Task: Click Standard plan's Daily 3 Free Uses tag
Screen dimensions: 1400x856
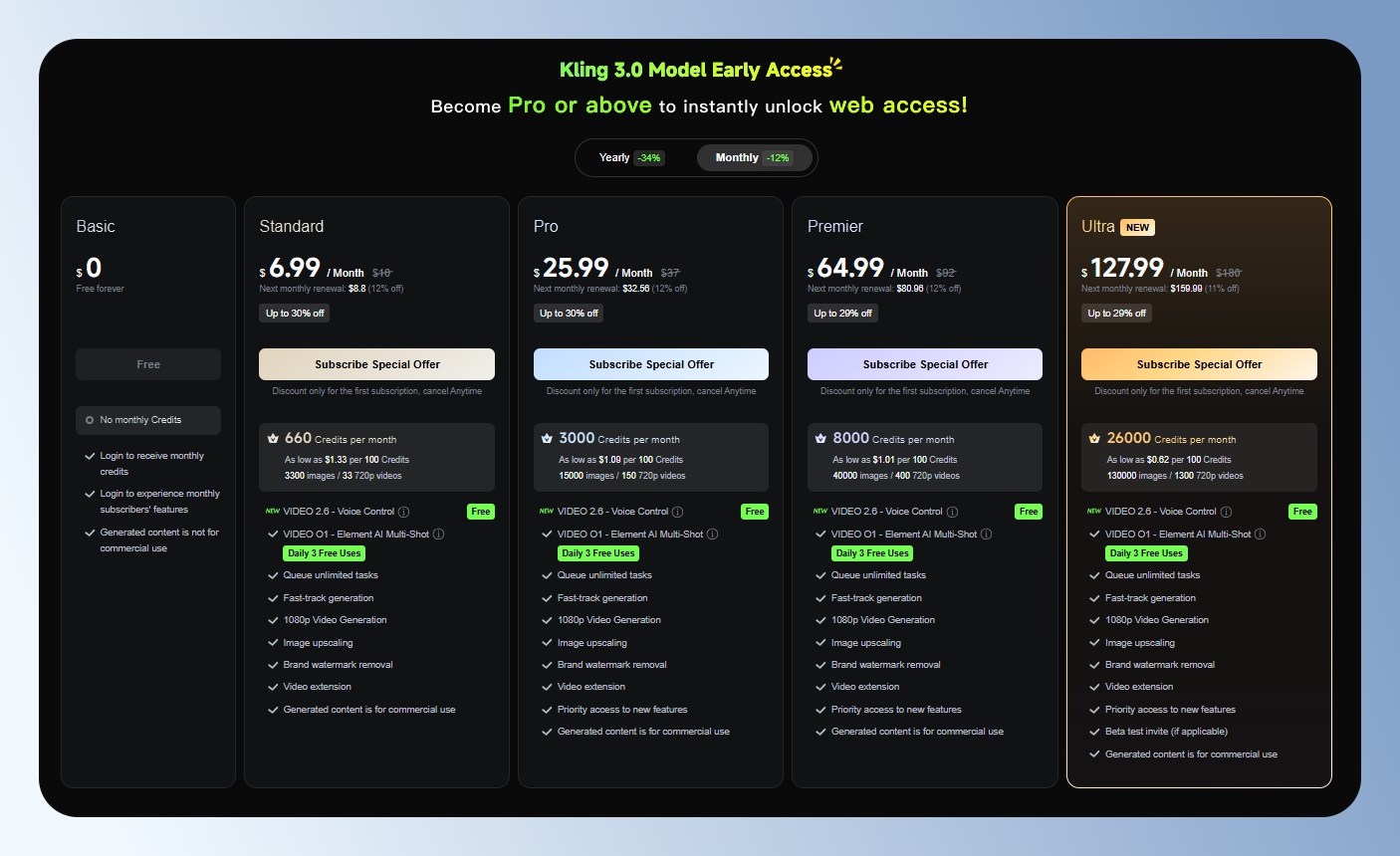Action: click(324, 553)
